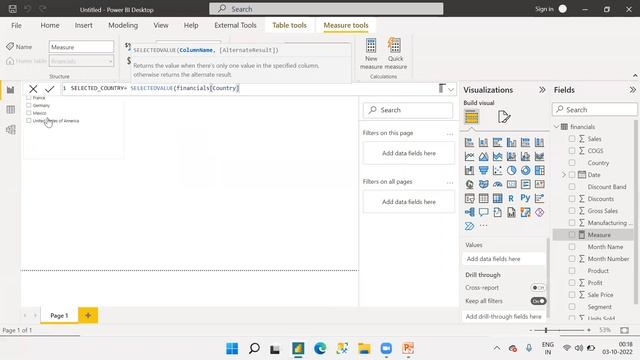Save the file from title bar
Image resolution: width=640 pixels, height=360 pixels.
click(x=13, y=9)
